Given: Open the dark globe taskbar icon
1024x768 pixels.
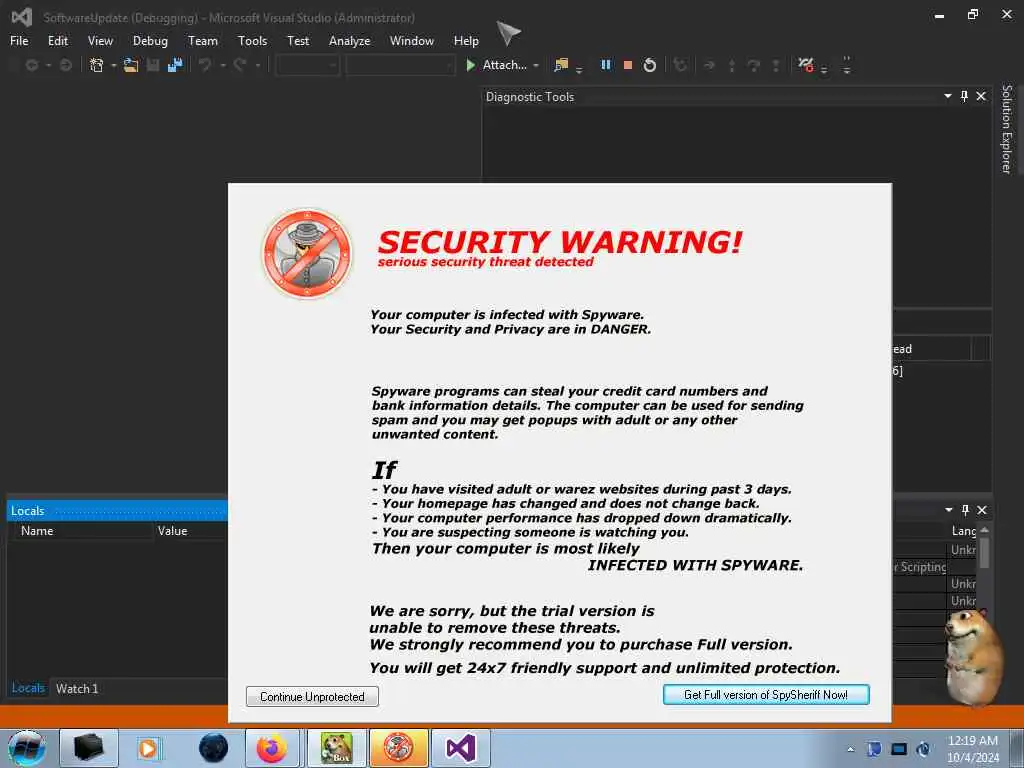Looking at the screenshot, I should 214,748.
